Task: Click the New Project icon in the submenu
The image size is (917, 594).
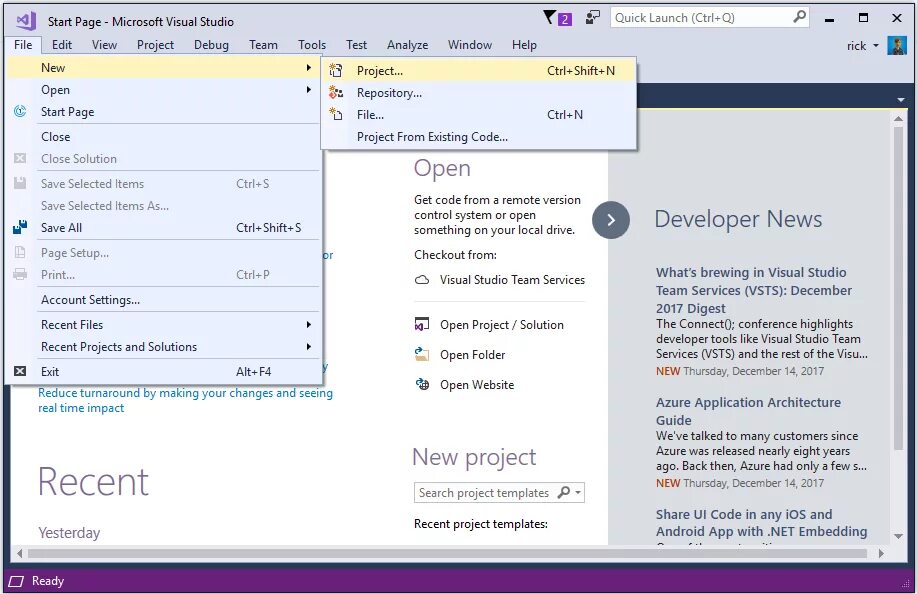Action: pos(336,71)
